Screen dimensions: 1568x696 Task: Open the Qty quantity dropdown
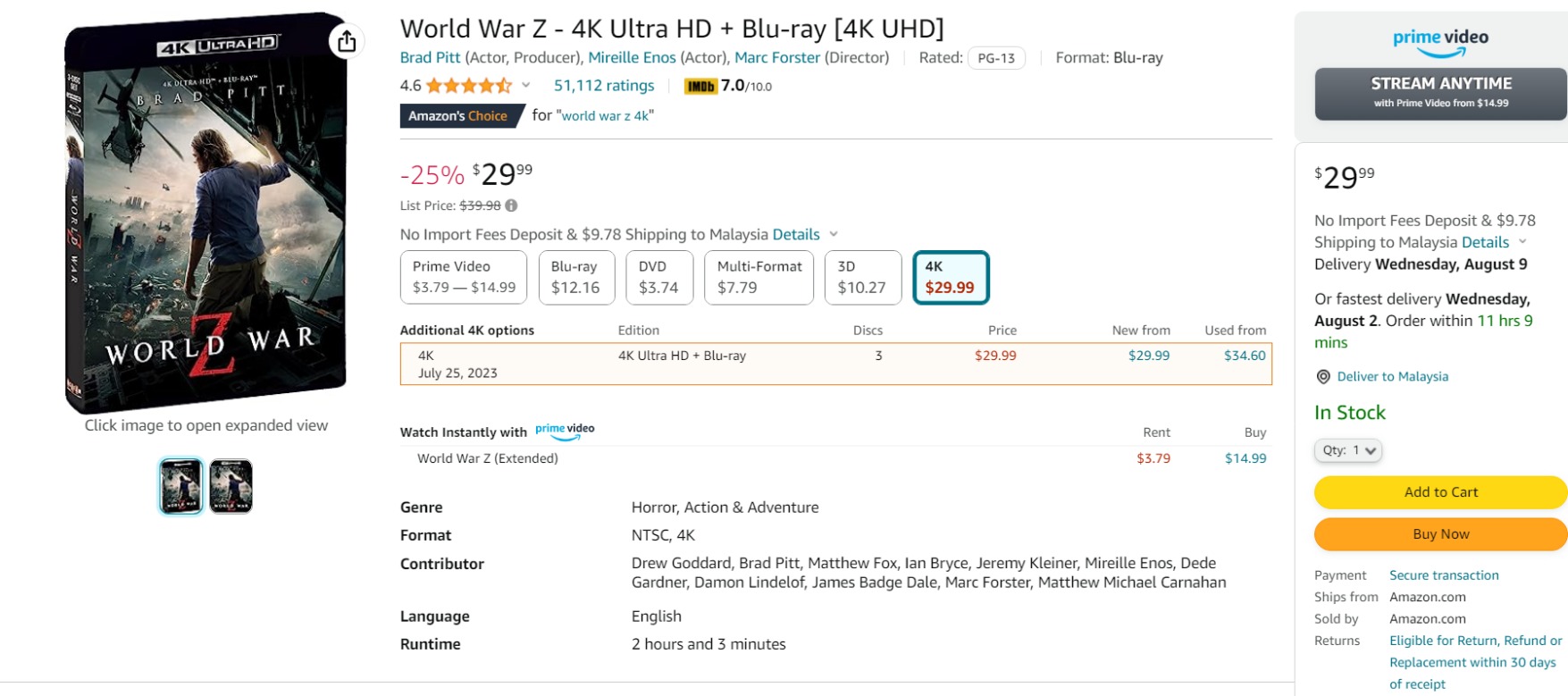click(x=1348, y=450)
